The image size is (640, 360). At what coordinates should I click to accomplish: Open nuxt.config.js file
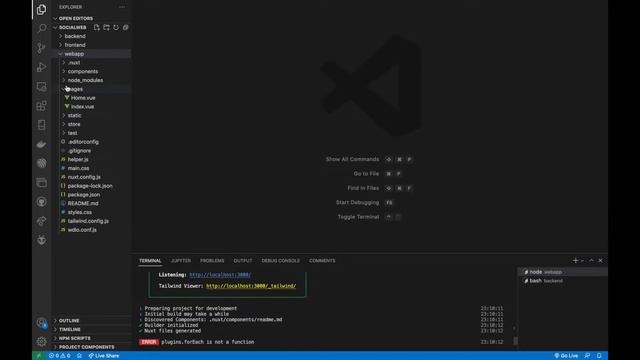tap(84, 177)
